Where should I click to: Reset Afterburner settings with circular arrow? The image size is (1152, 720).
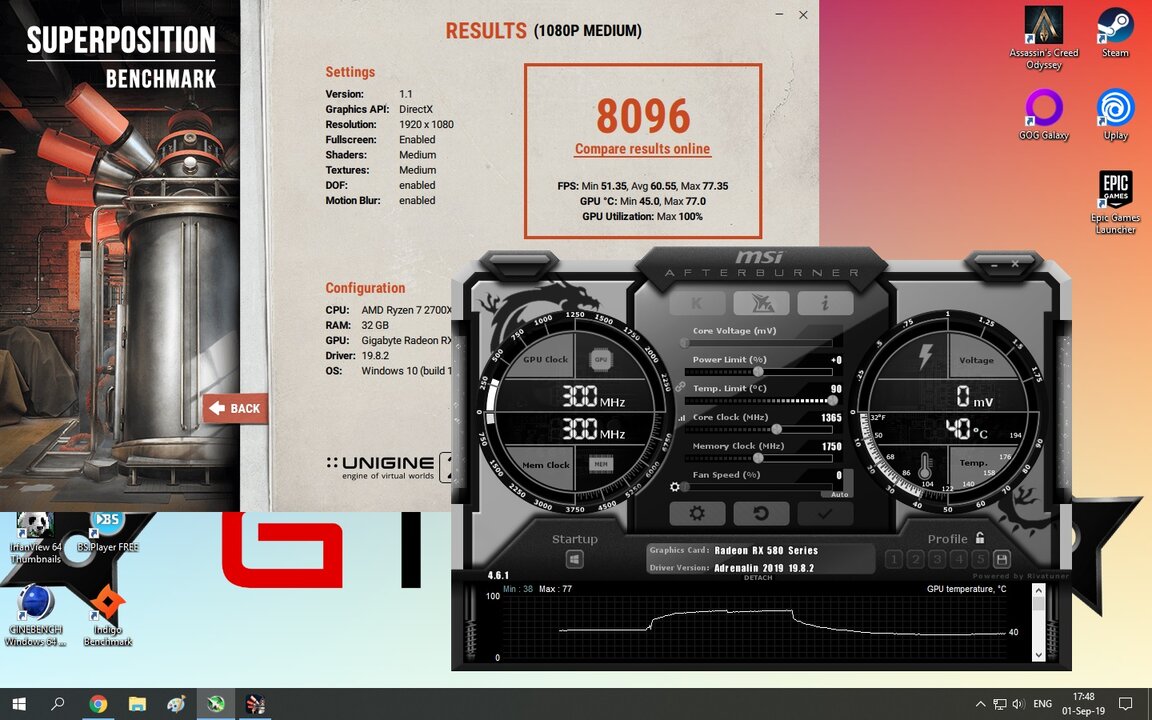click(x=761, y=513)
